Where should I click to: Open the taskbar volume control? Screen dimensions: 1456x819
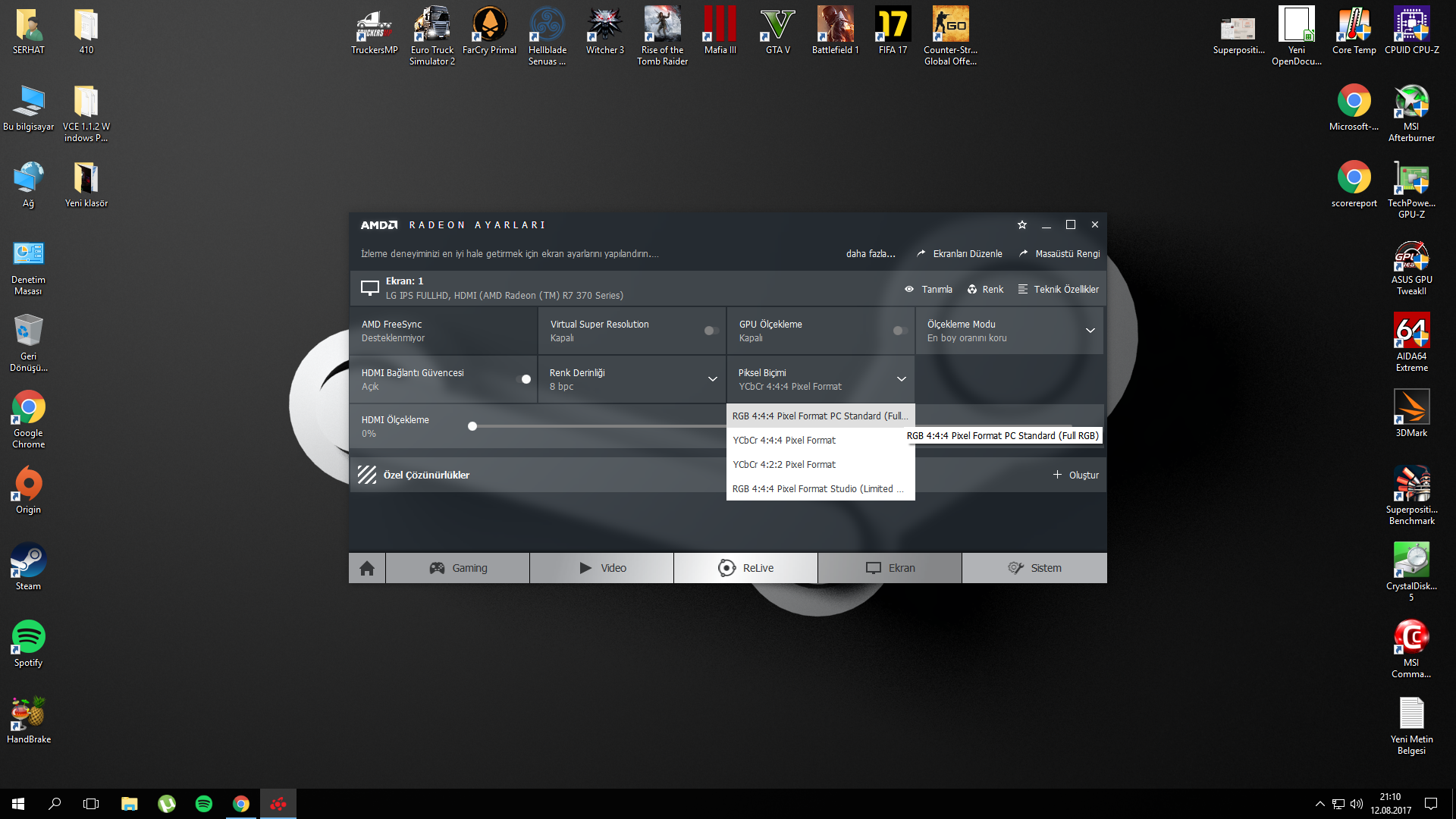click(x=1357, y=804)
